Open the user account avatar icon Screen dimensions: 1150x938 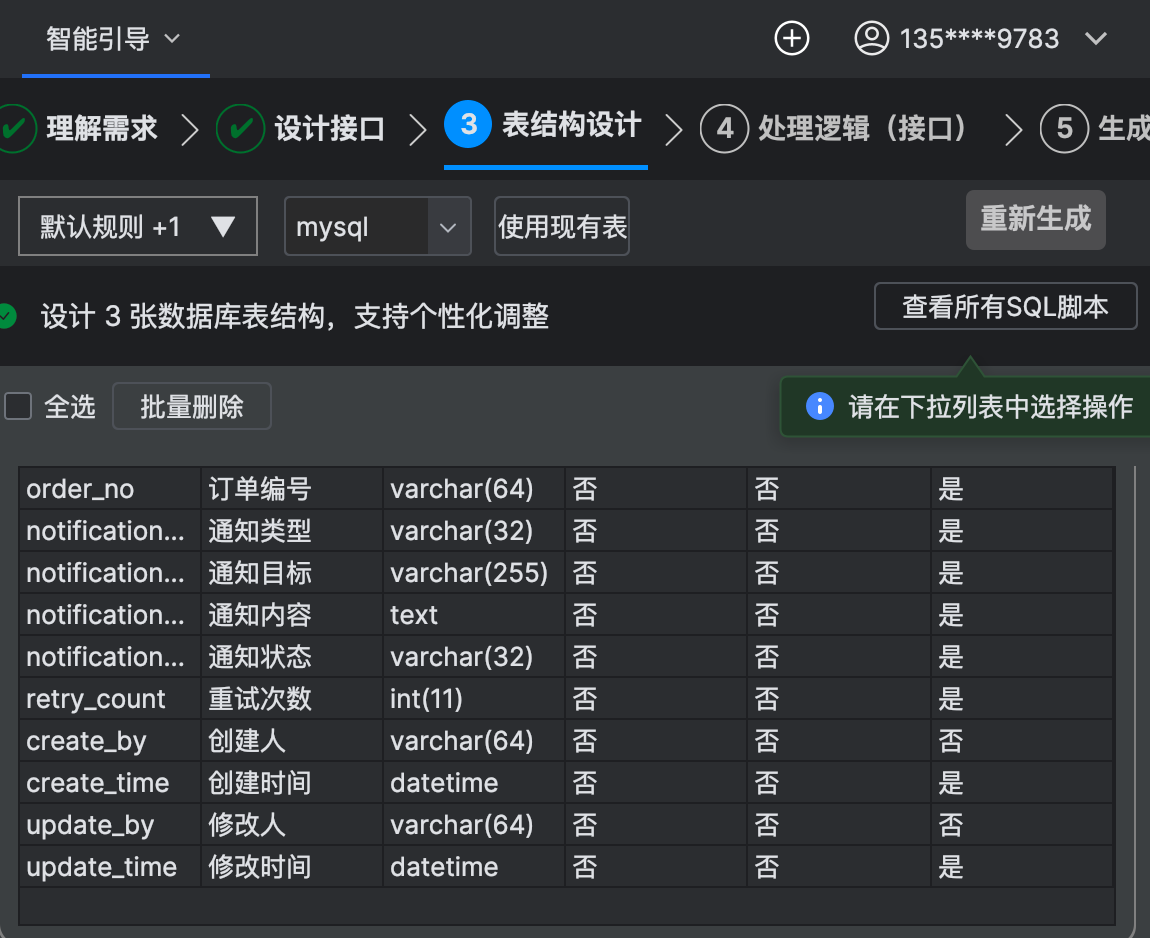coord(871,38)
